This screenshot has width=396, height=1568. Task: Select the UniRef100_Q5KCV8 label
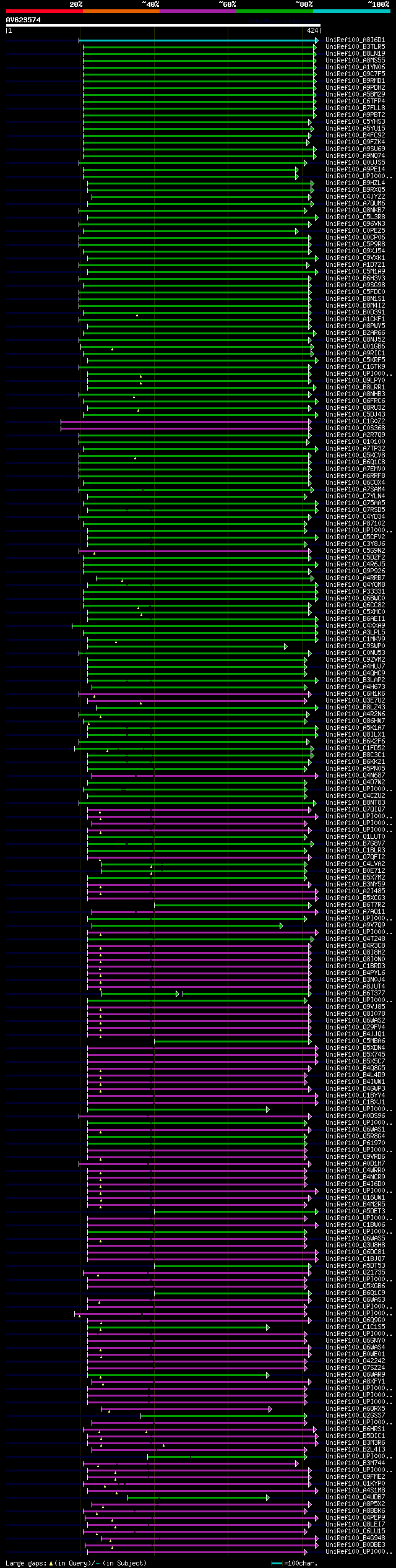click(x=355, y=456)
